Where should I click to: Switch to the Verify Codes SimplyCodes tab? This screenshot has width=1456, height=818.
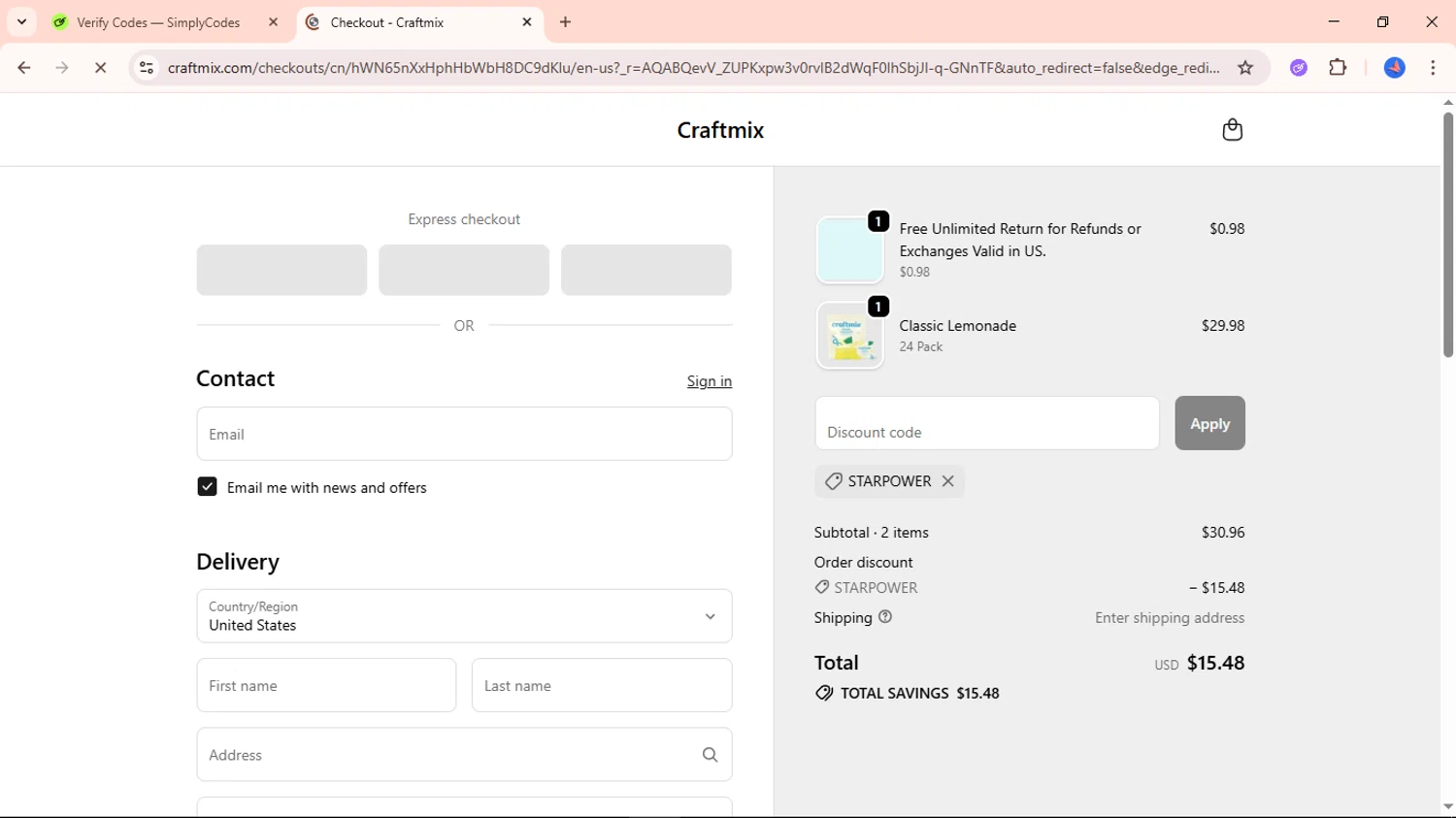pyautogui.click(x=160, y=22)
